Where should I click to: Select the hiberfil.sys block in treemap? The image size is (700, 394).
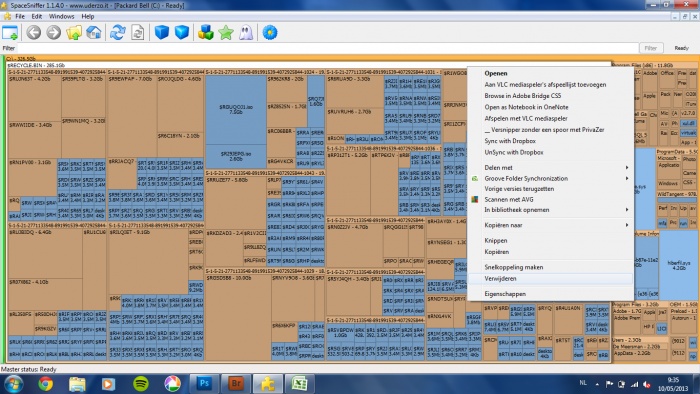click(679, 265)
